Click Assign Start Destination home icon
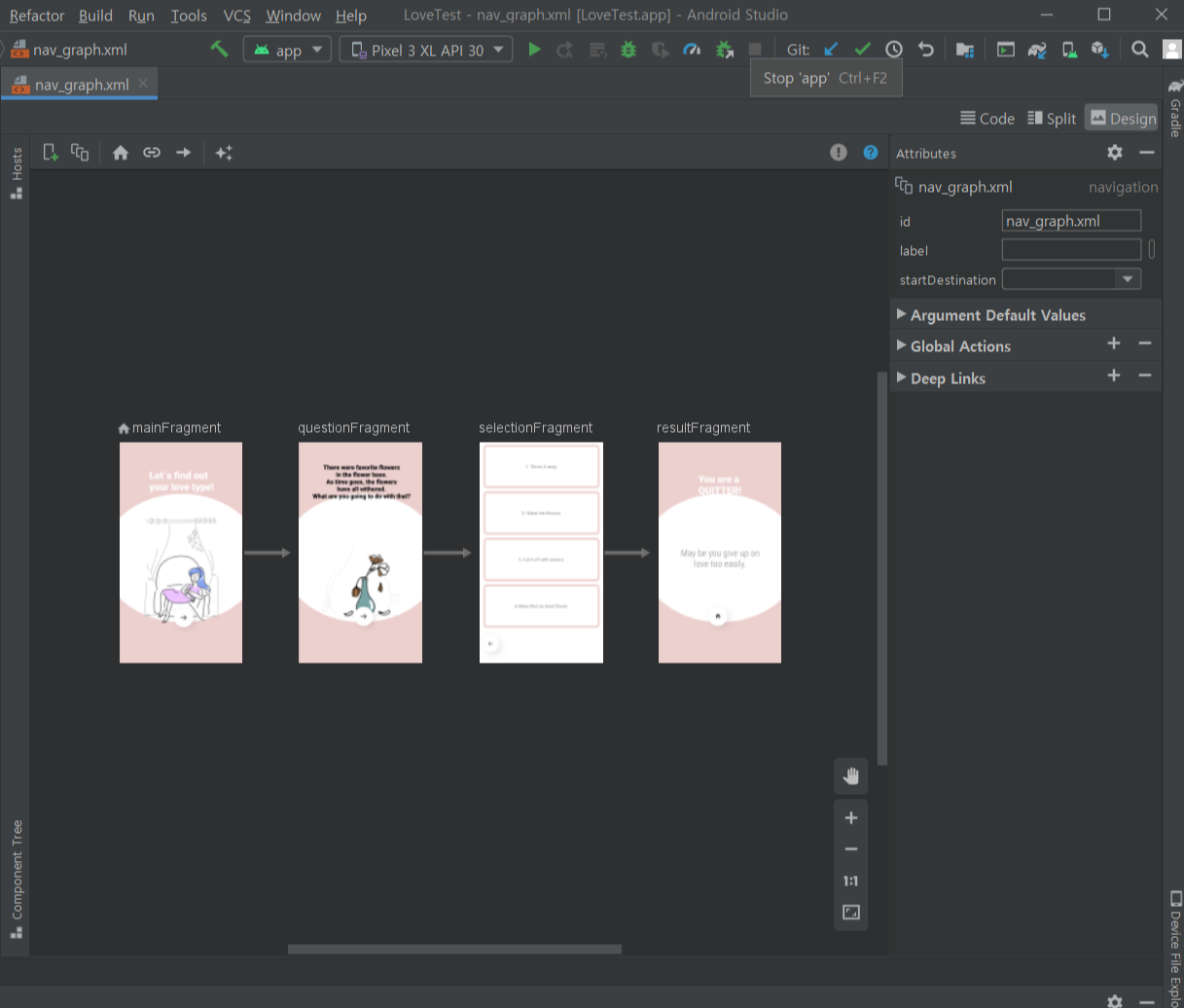 [121, 152]
